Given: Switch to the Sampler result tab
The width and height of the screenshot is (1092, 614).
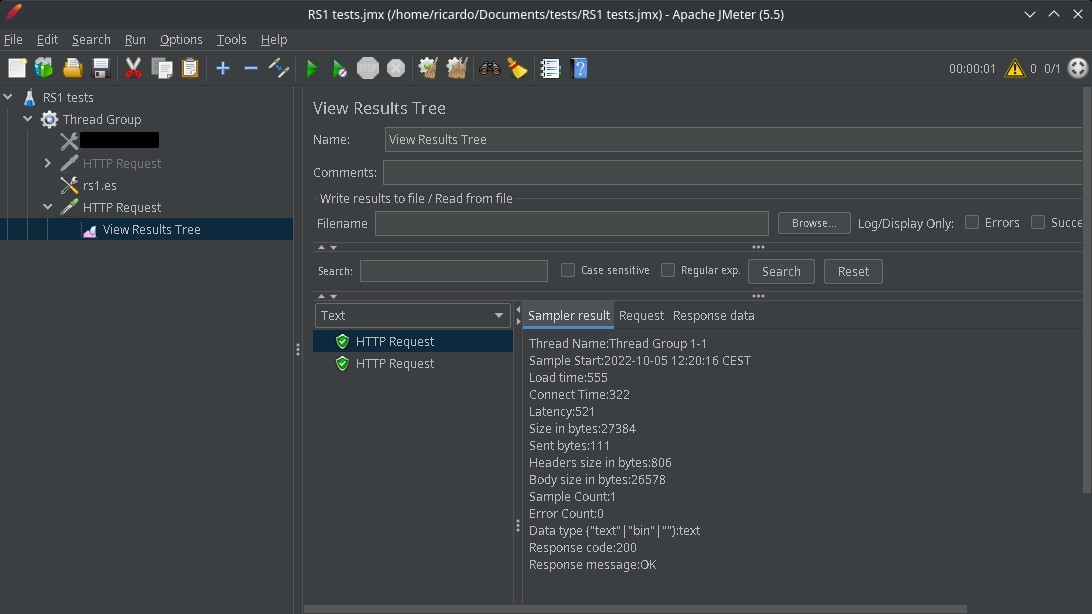Looking at the screenshot, I should (568, 316).
